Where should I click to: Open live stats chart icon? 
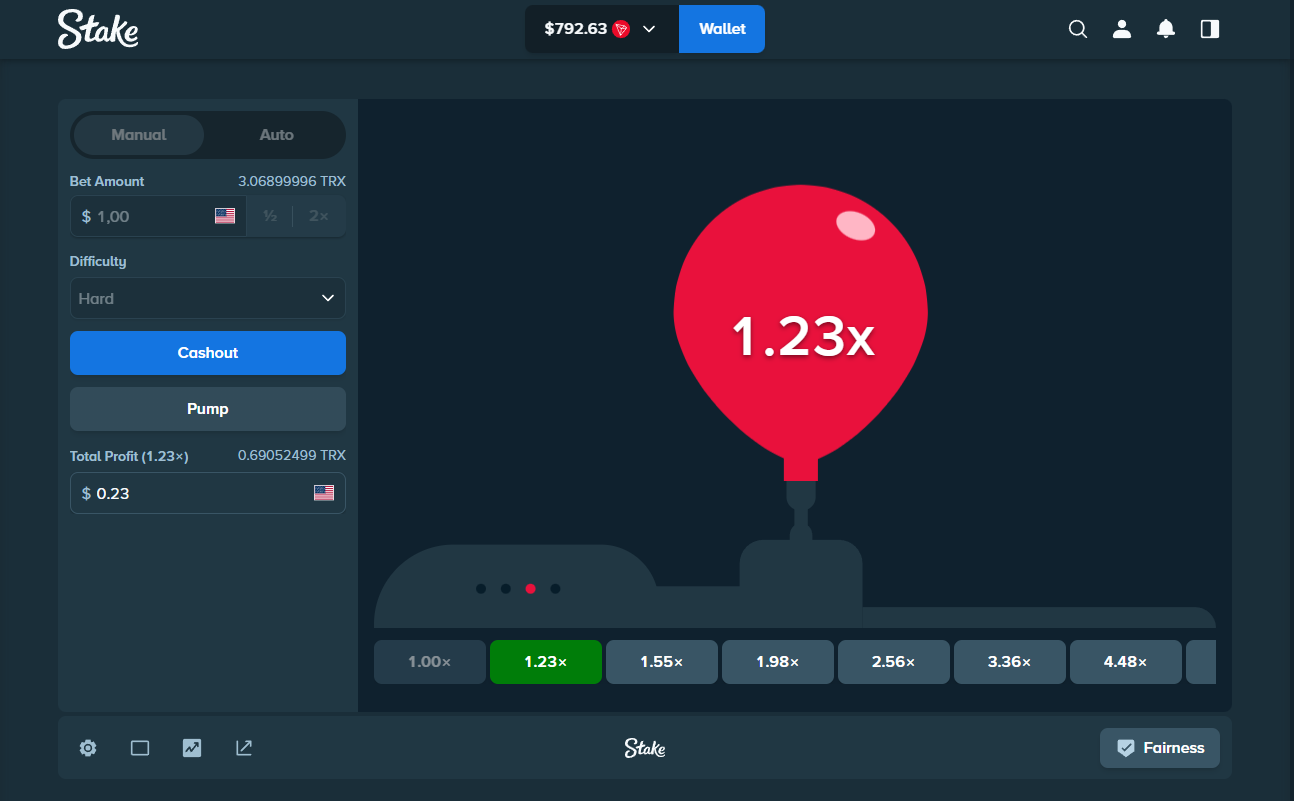click(192, 748)
